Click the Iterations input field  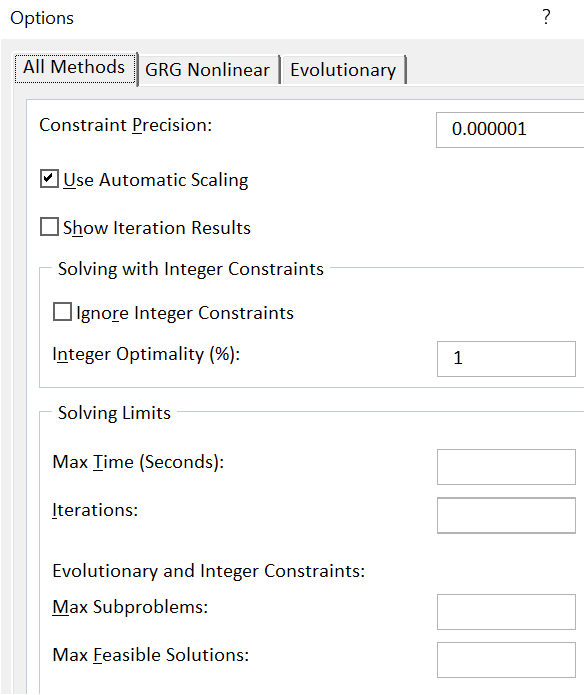506,515
